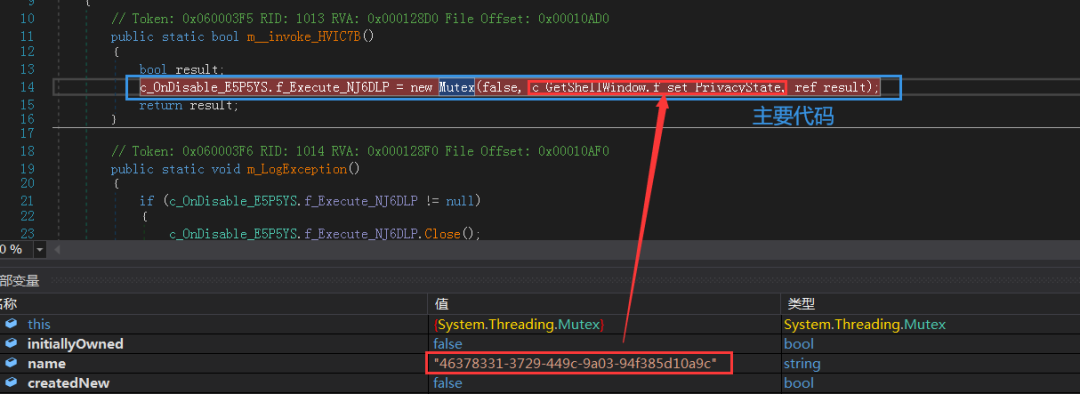The image size is (1080, 394).
Task: Click the m__invoke_HVIC7B method name
Action: 304,37
